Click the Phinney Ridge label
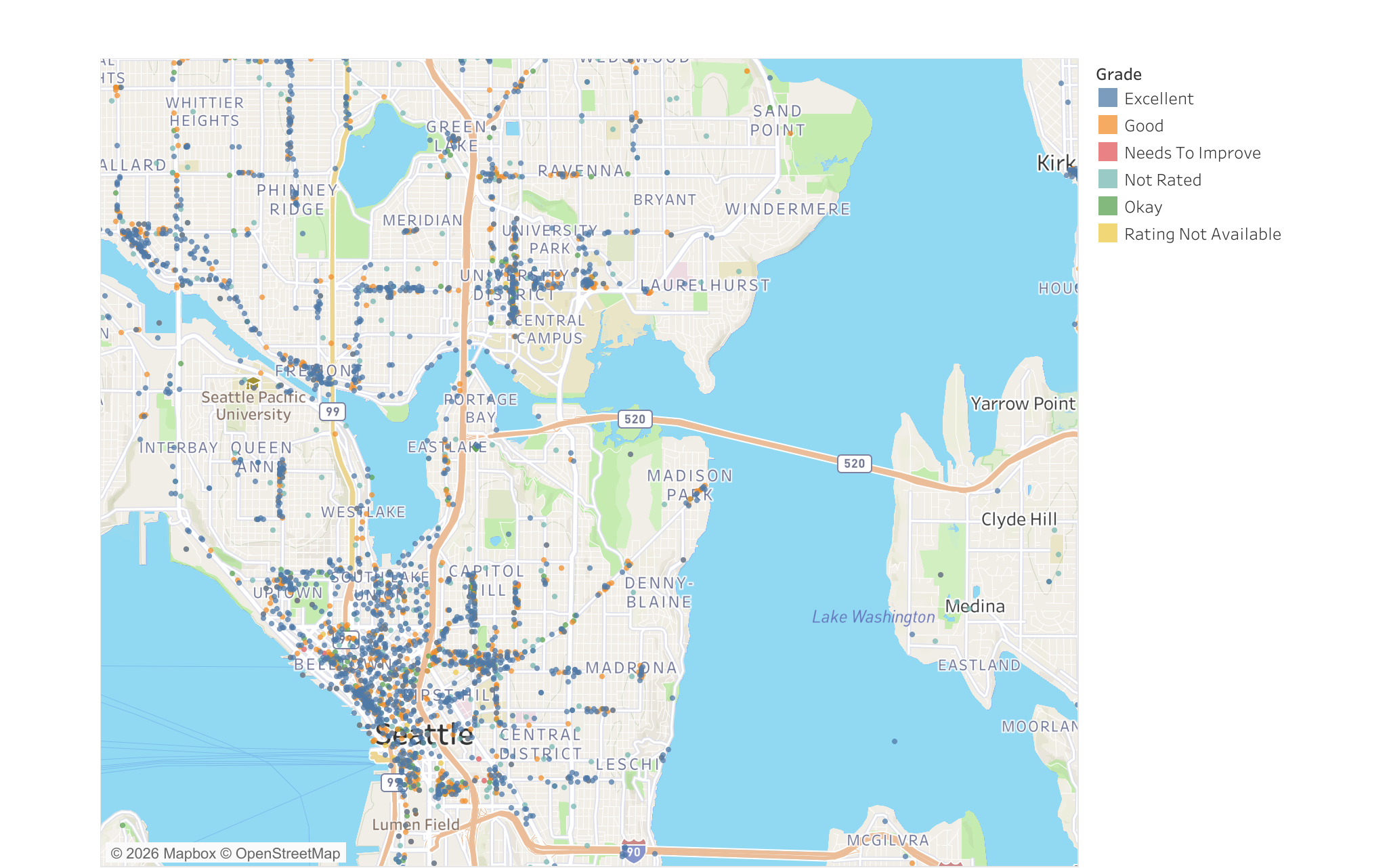 coord(297,200)
